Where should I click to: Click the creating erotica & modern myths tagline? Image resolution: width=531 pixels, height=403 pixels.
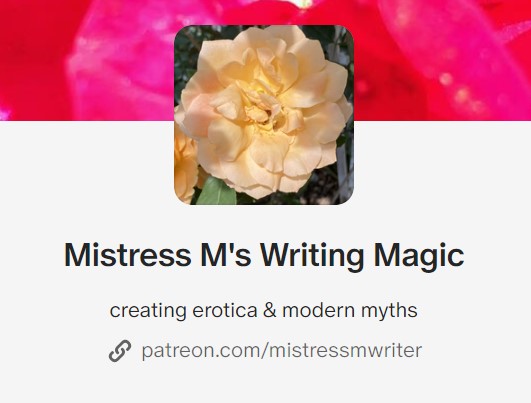pos(263,311)
